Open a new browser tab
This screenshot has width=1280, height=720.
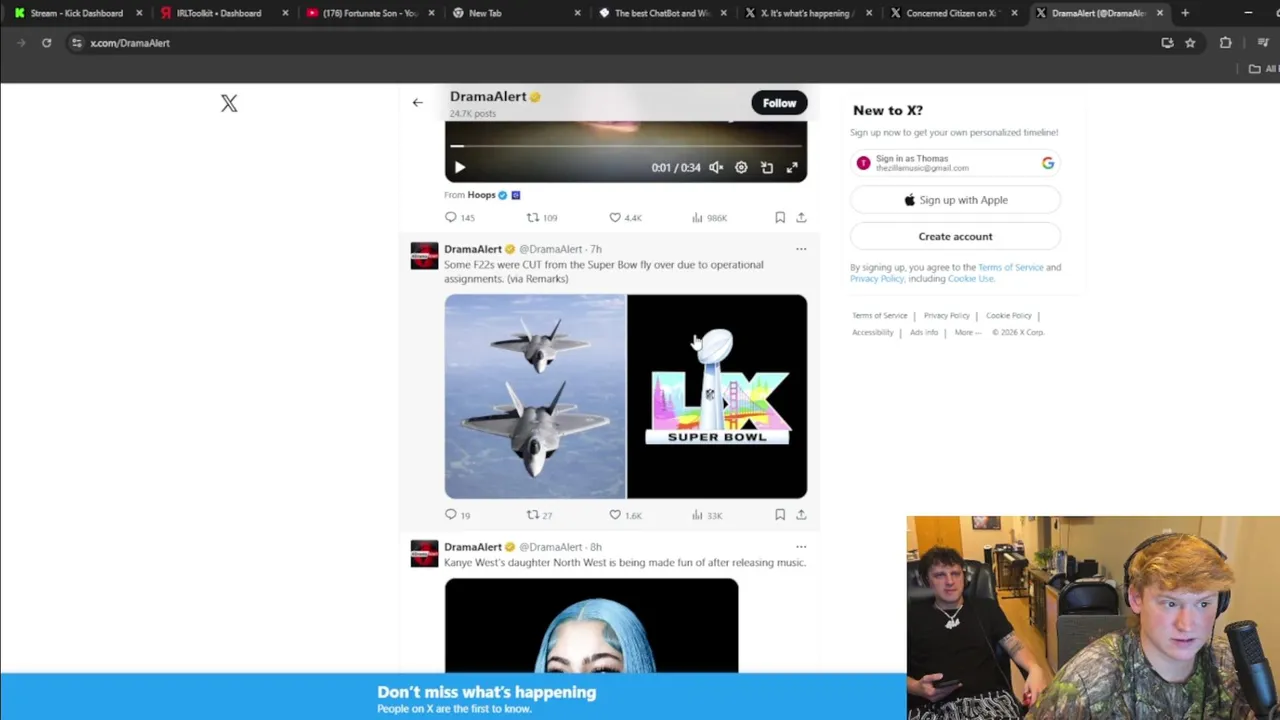1185,13
